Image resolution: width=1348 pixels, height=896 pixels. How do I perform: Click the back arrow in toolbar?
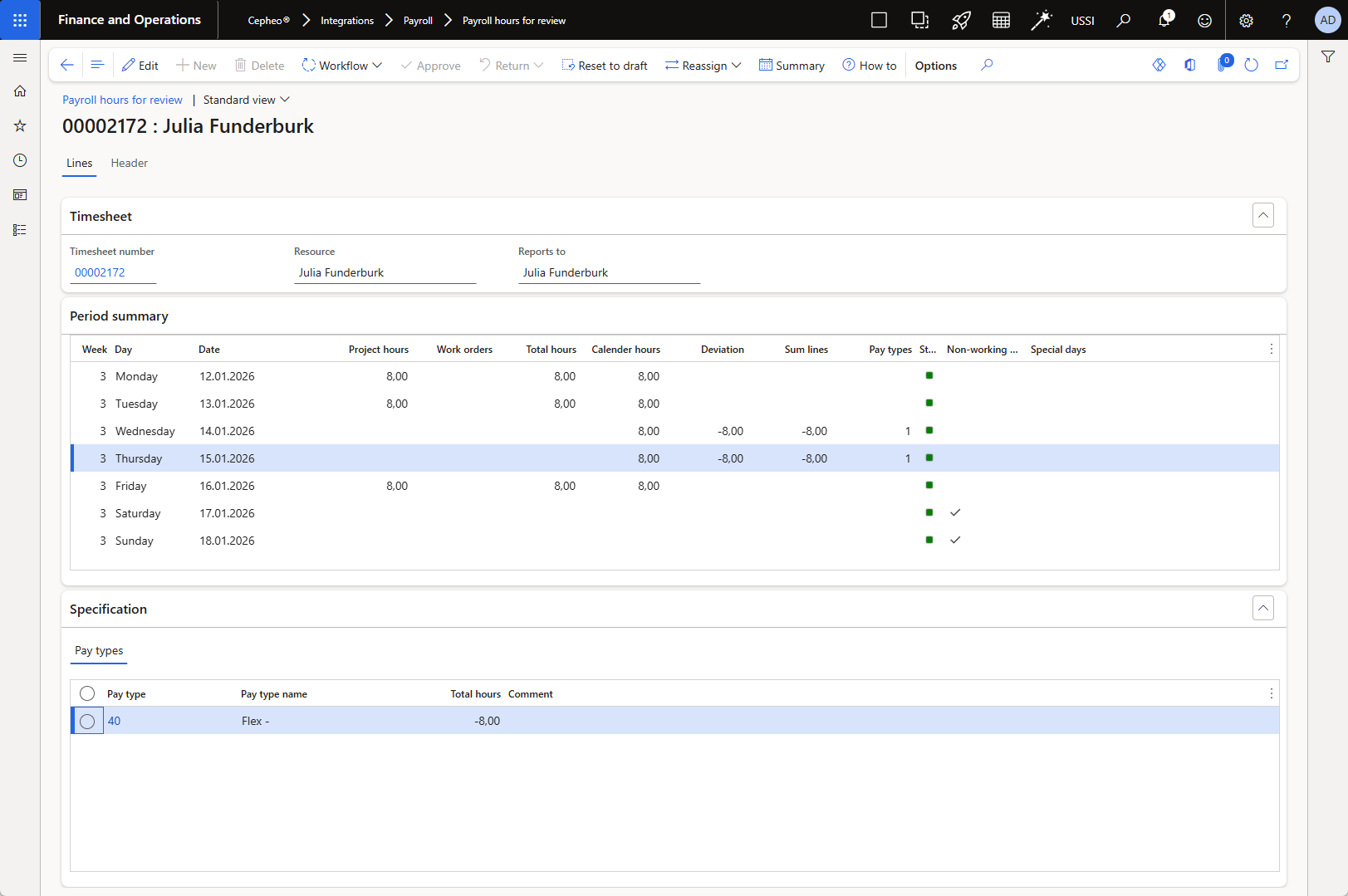click(67, 65)
